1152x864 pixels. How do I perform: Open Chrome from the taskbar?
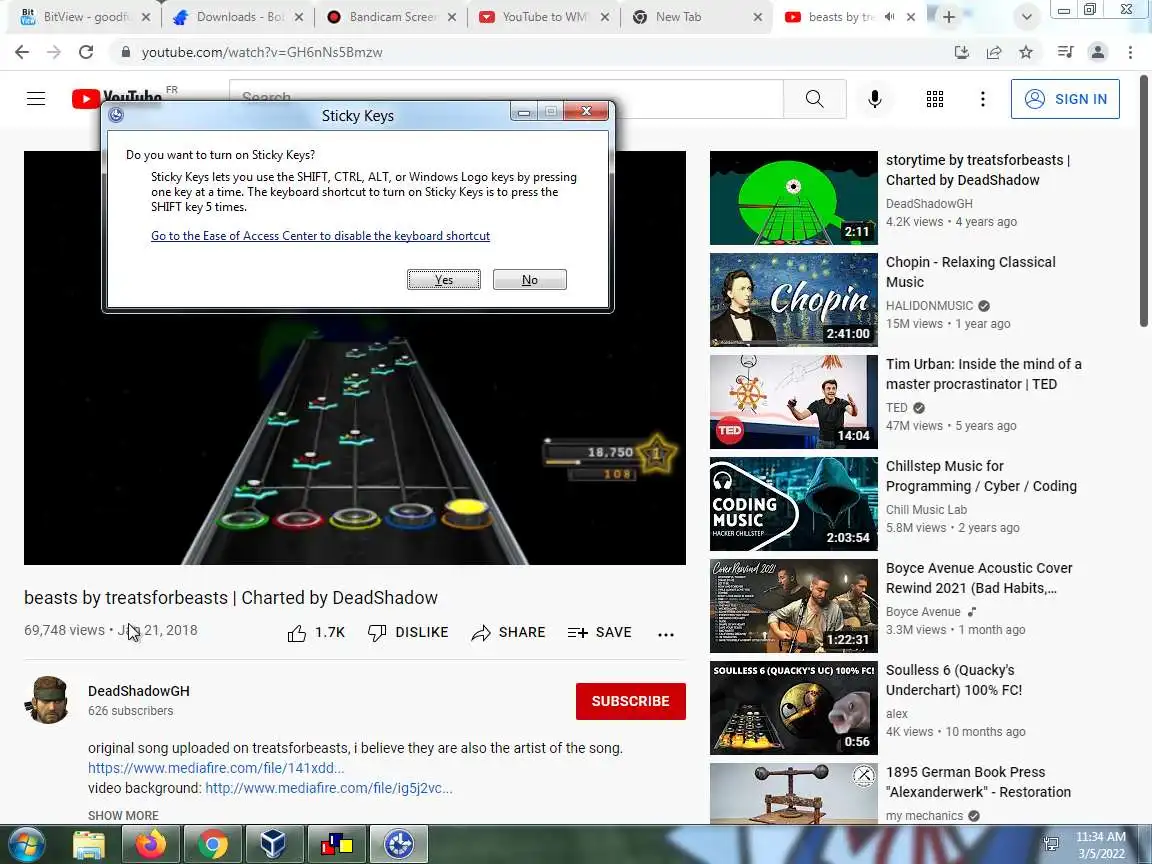[212, 844]
